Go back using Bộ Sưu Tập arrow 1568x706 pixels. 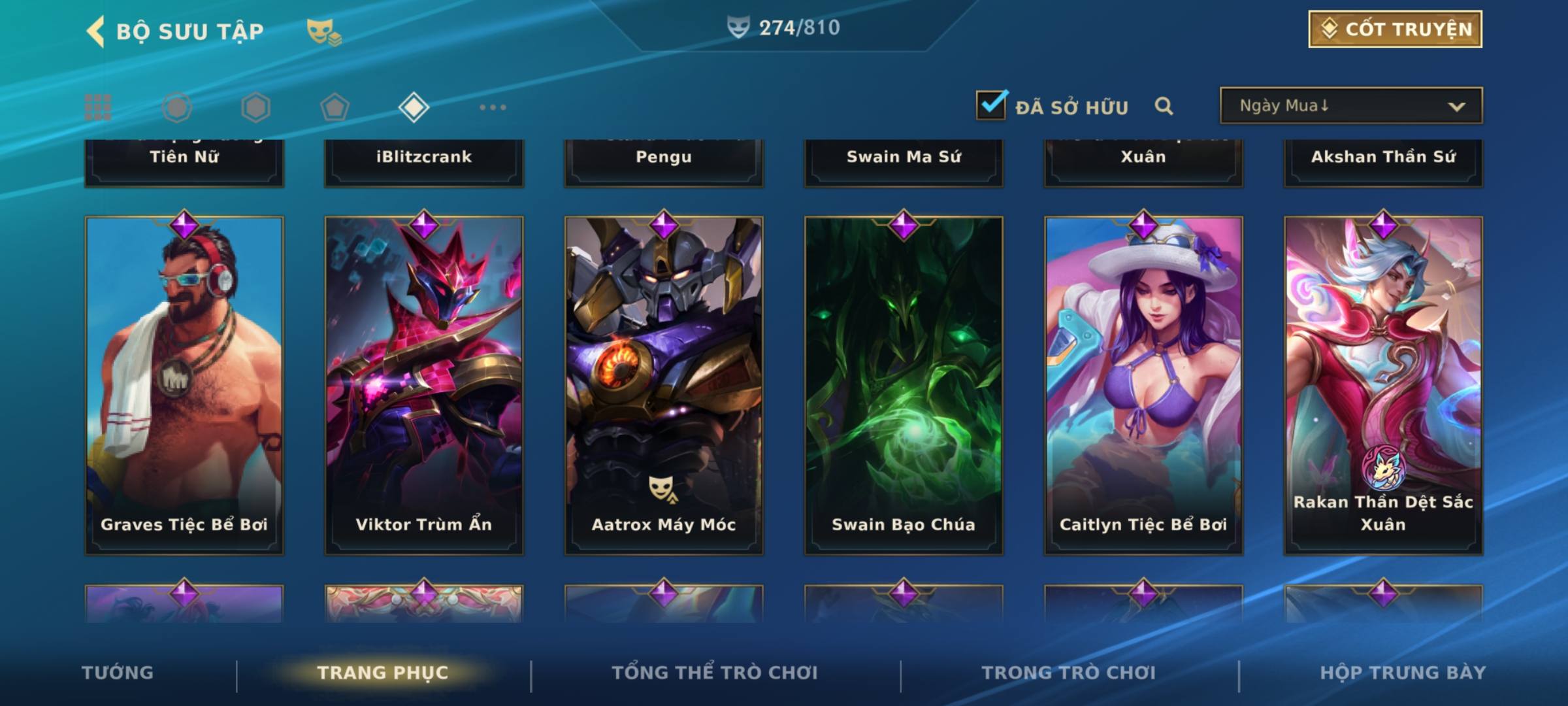(x=95, y=31)
